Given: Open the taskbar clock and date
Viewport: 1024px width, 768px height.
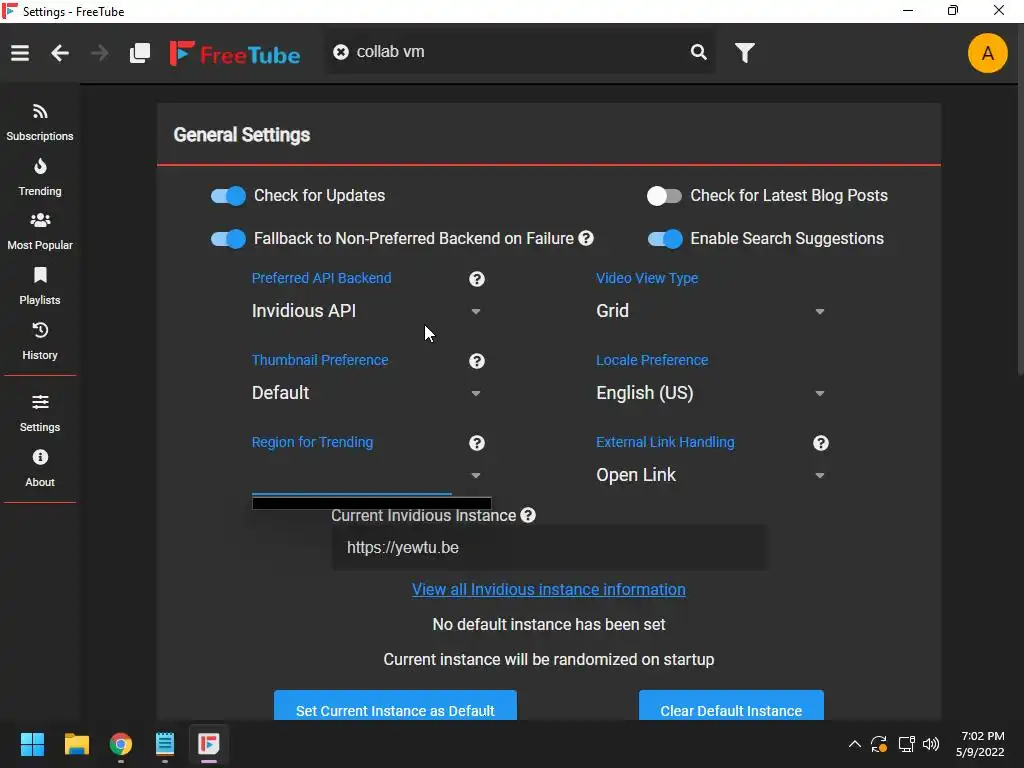Looking at the screenshot, I should [980, 744].
